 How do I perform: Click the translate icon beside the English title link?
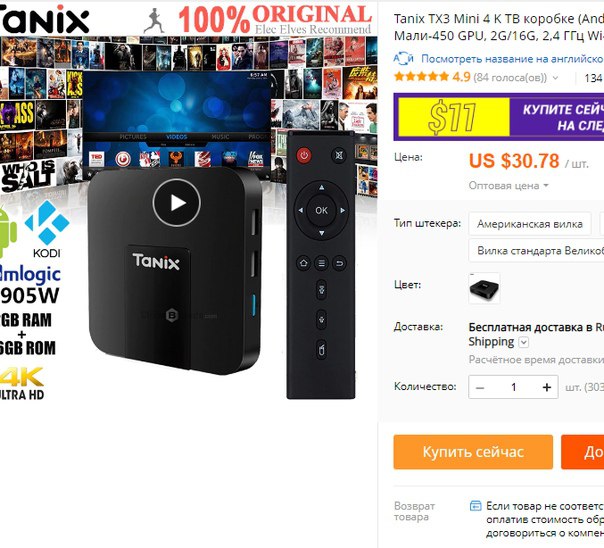(403, 59)
